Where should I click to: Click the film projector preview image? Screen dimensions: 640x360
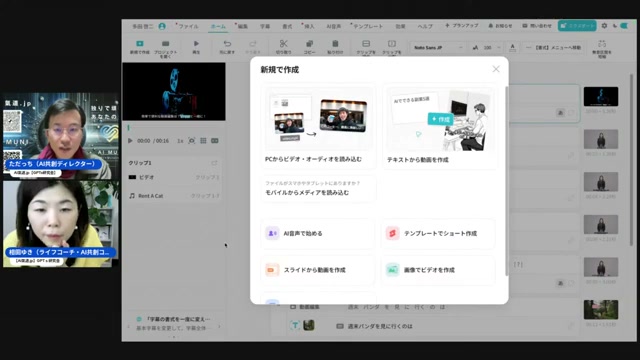click(174, 91)
